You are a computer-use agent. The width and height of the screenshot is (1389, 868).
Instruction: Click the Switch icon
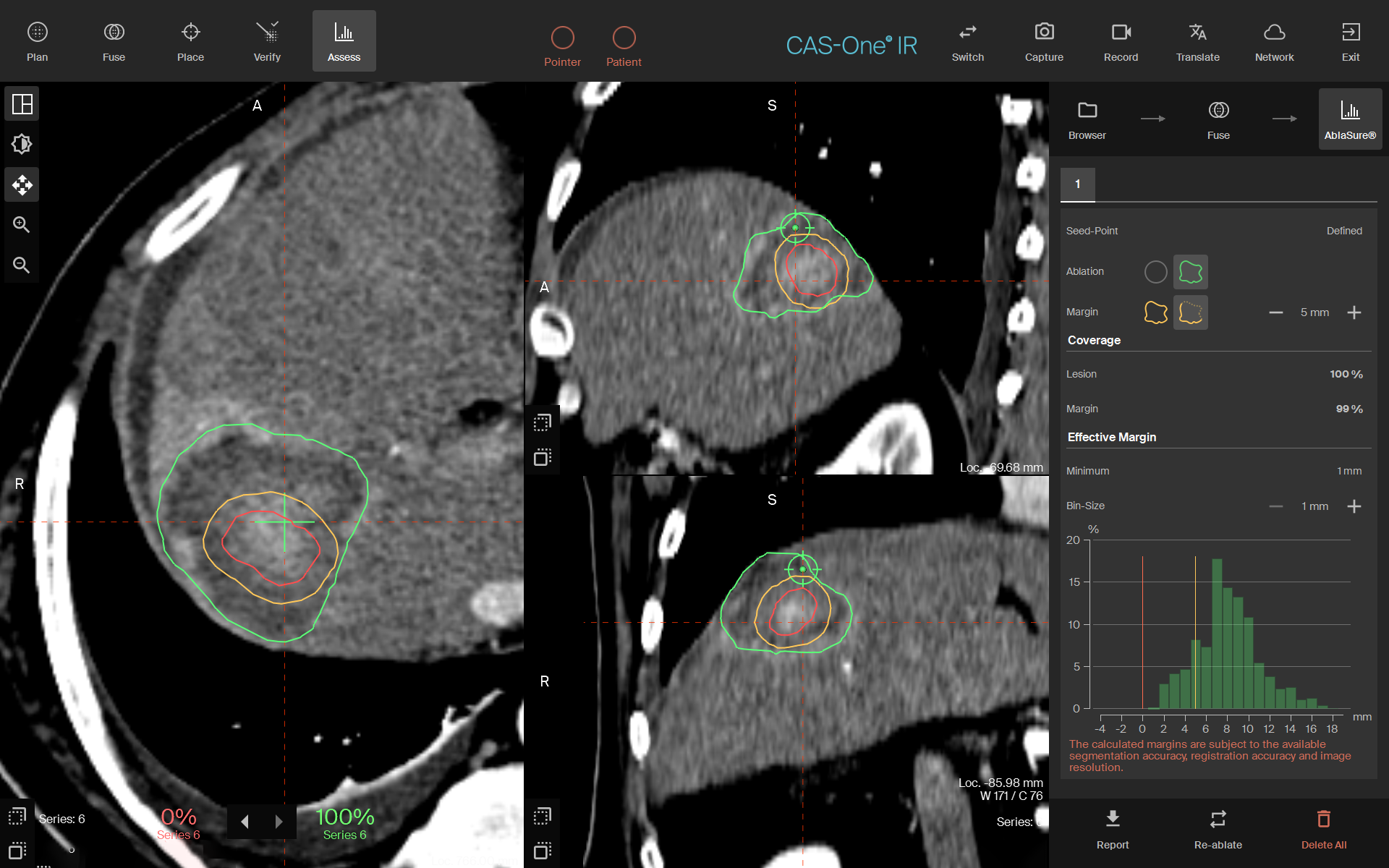coord(968,41)
